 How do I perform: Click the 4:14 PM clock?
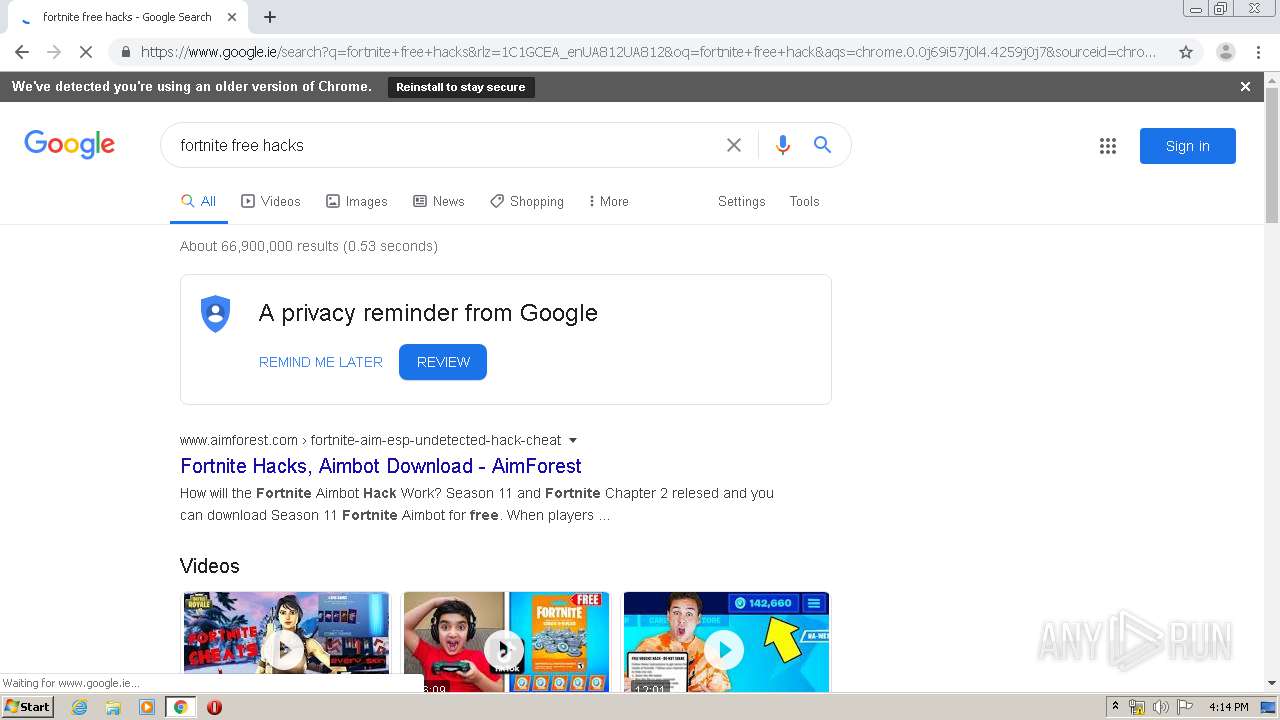[1228, 707]
